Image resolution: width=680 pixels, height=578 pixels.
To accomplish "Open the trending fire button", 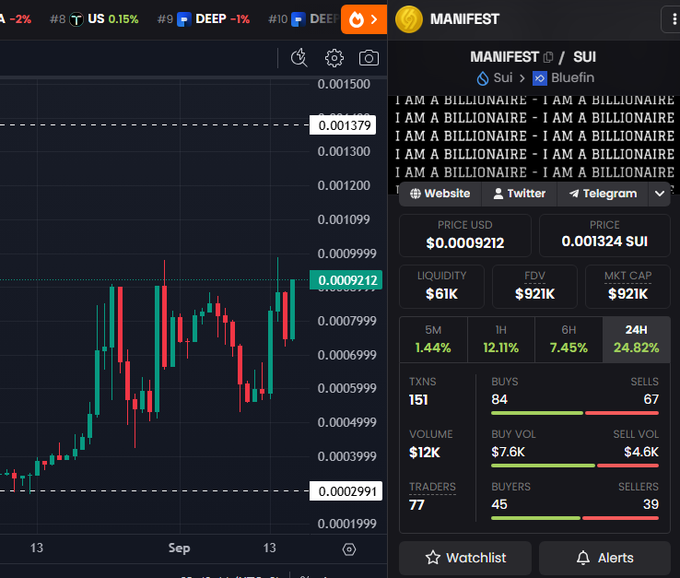I will coord(363,19).
